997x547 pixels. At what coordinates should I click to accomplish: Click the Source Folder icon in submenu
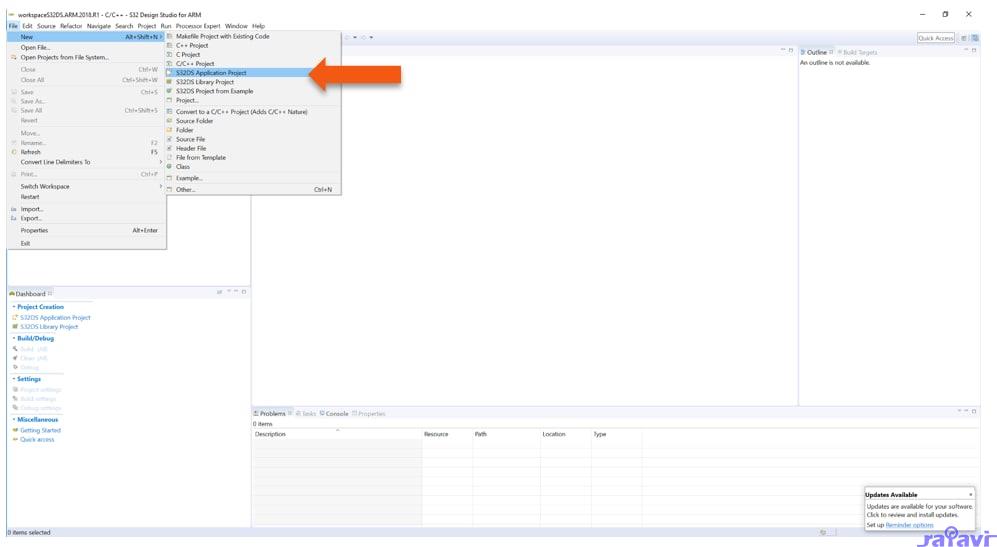pos(169,121)
